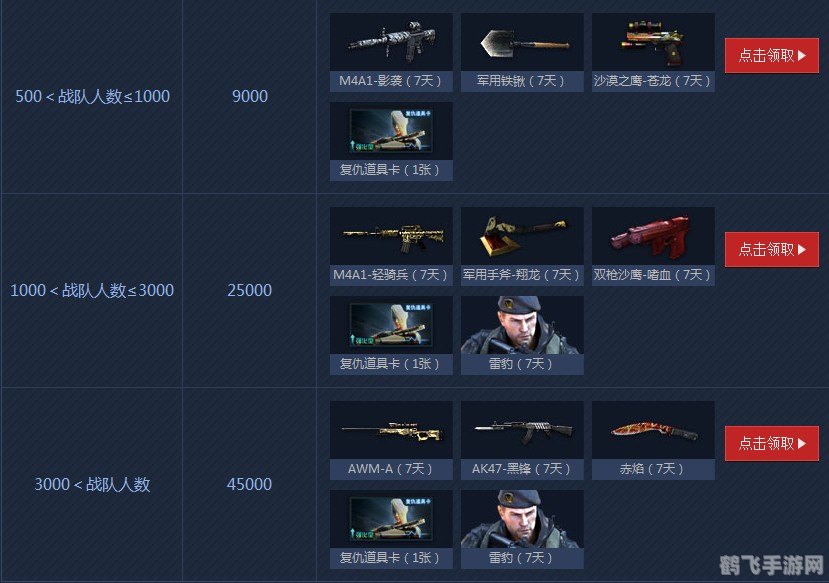The image size is (829, 583).
Task: Click the 3000＜战队人数 condition text
Action: tap(93, 484)
